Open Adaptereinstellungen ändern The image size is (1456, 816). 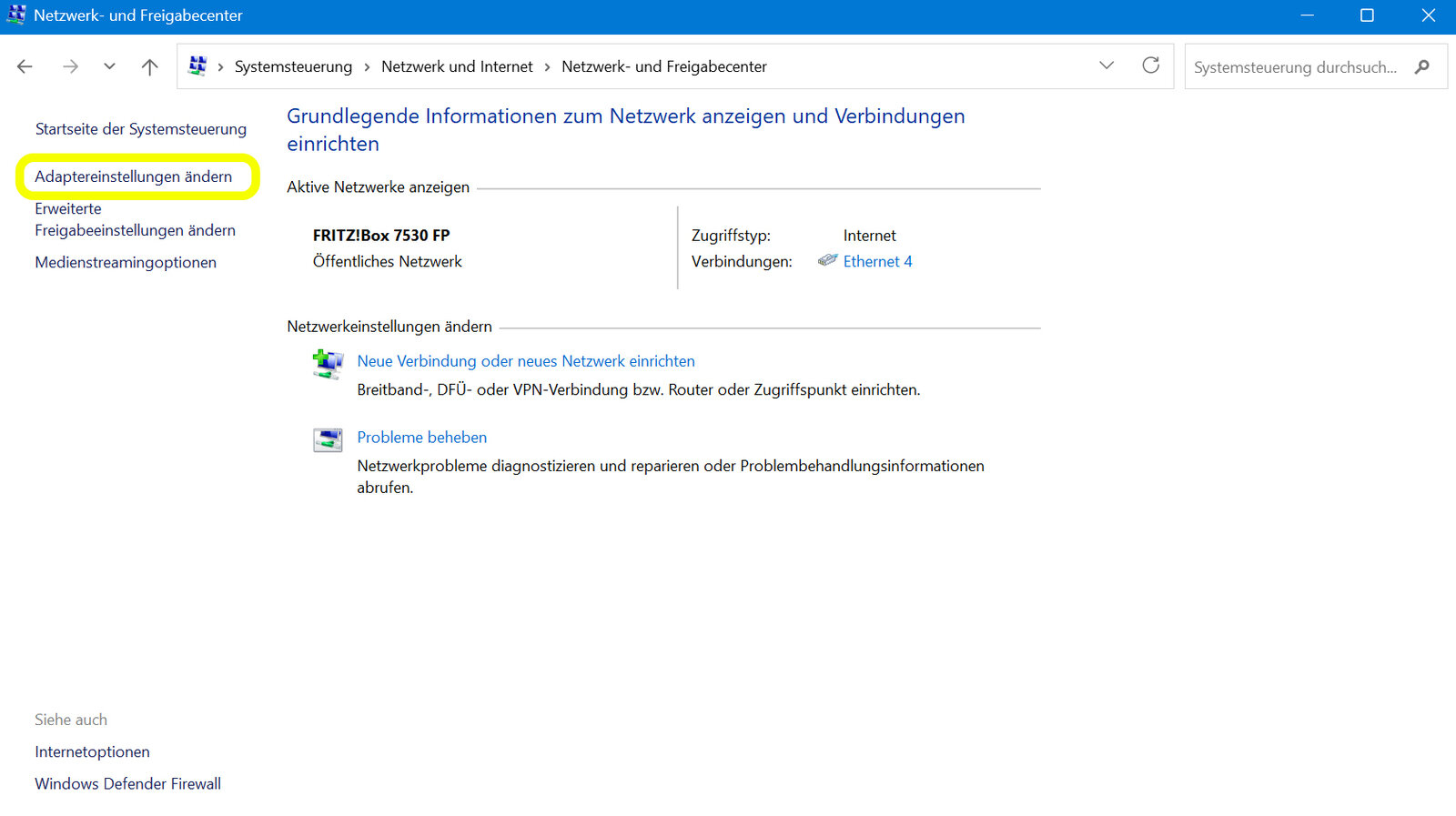click(x=134, y=176)
